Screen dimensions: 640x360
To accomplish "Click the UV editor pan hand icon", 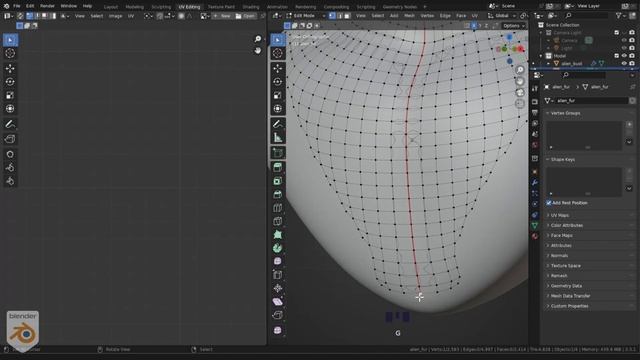I will tap(258, 50).
